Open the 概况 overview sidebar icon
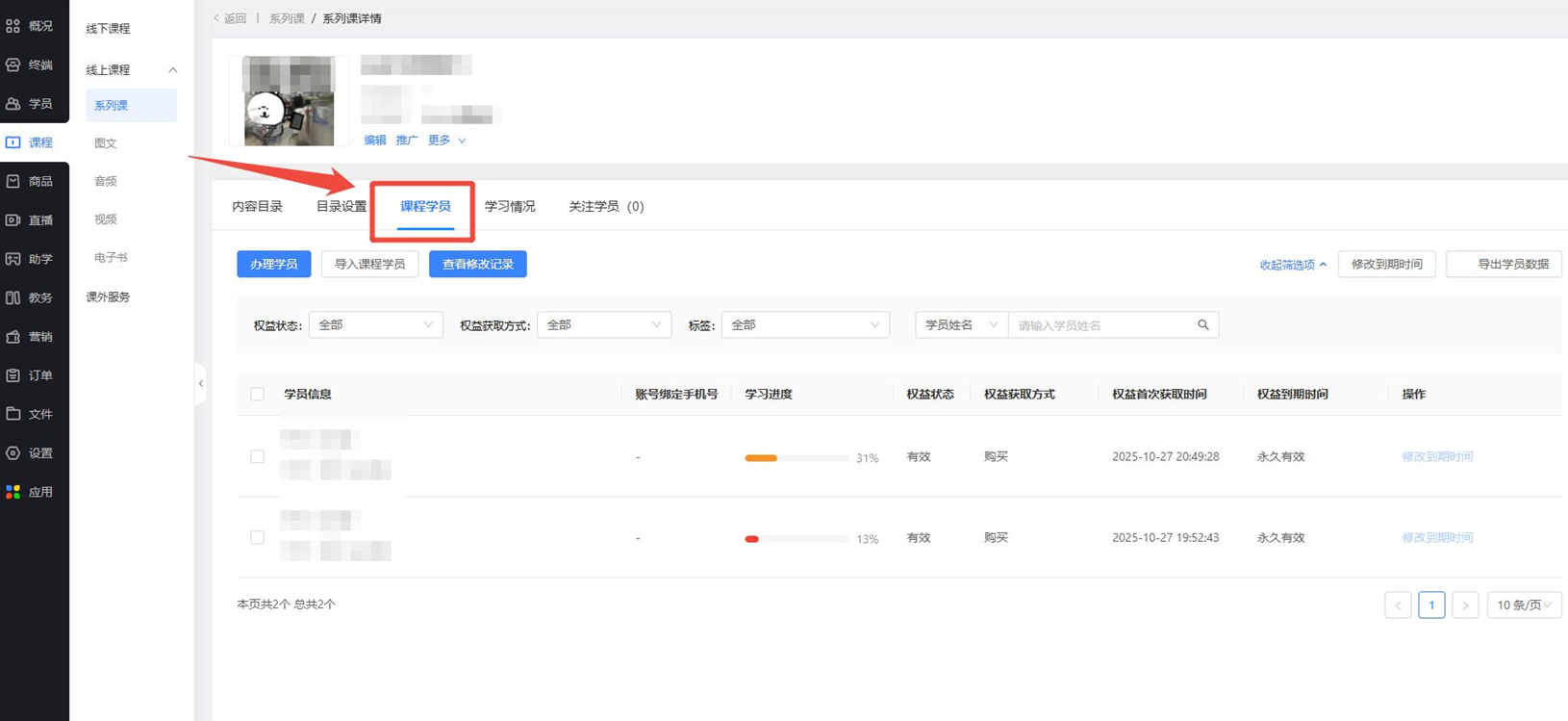1568x721 pixels. pos(13,27)
